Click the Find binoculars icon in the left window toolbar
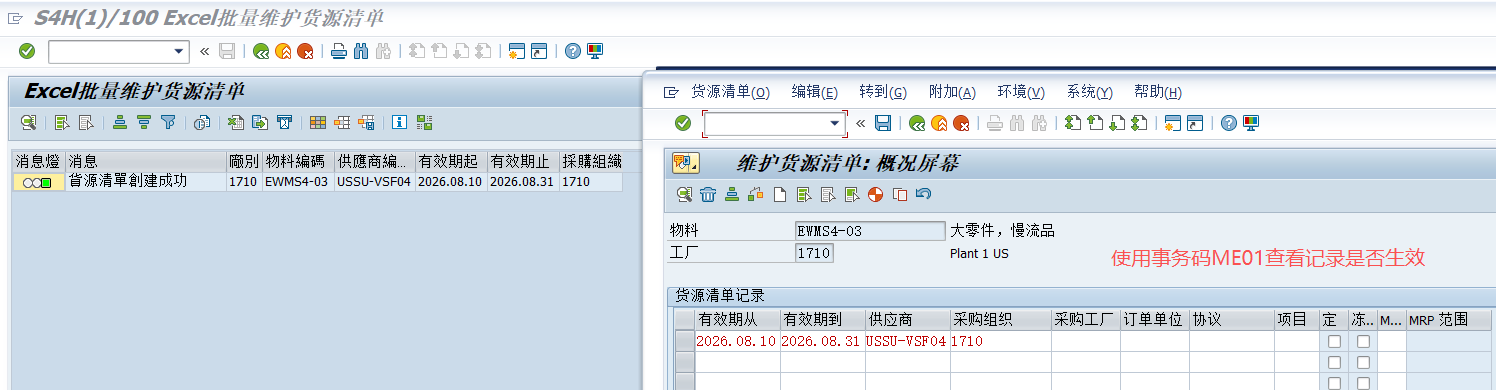This screenshot has width=1496, height=390. 361,51
